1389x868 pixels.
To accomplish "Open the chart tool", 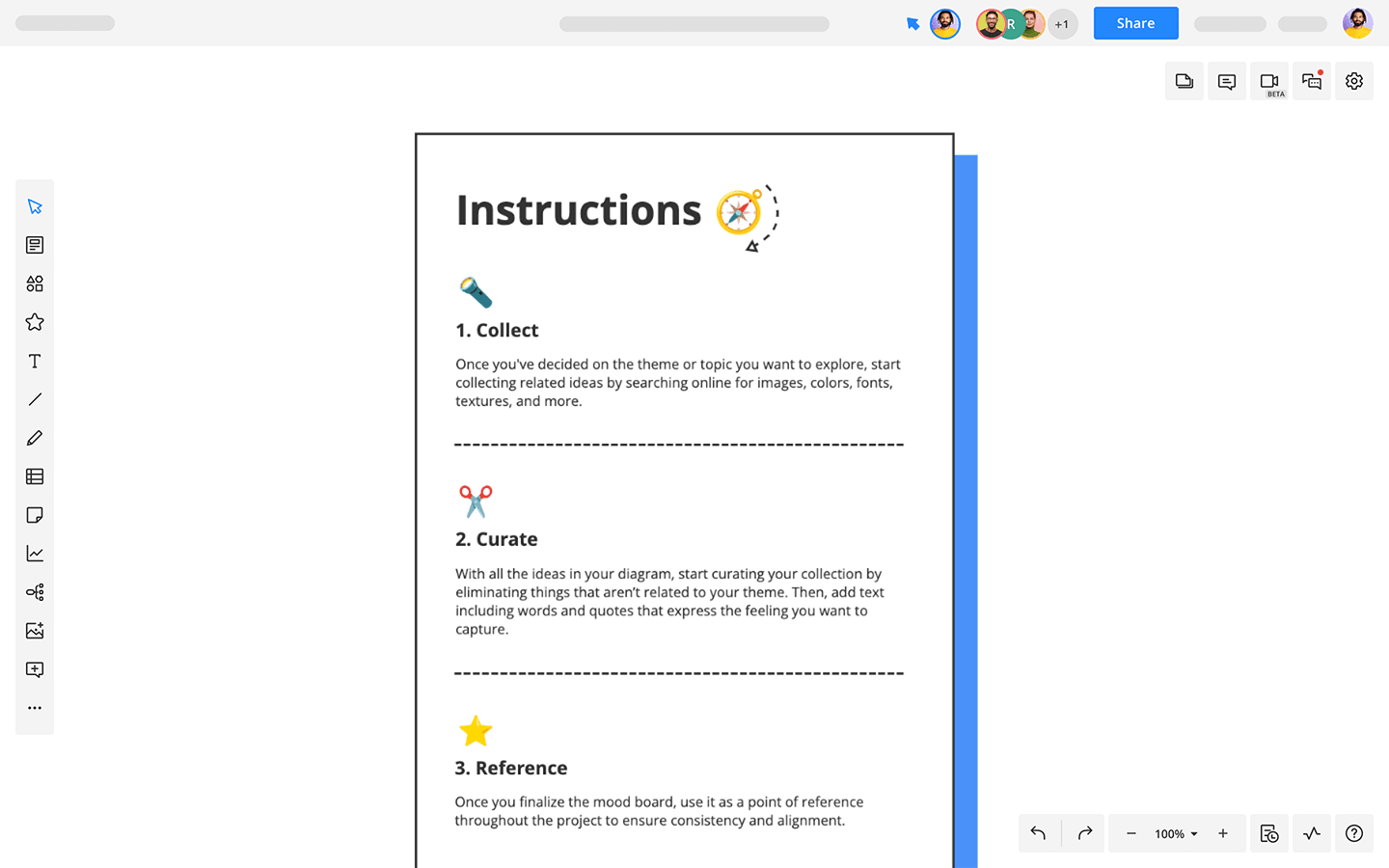I will 35,554.
